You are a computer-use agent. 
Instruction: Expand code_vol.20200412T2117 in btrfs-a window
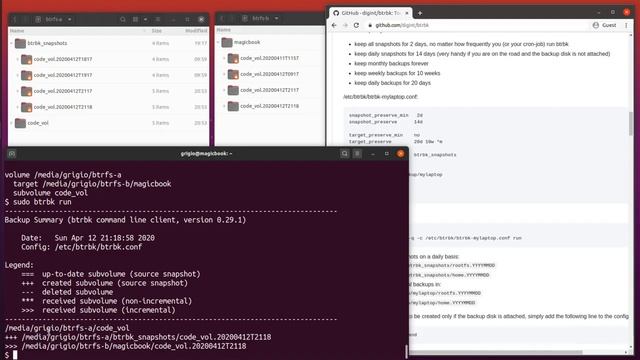click(18, 91)
